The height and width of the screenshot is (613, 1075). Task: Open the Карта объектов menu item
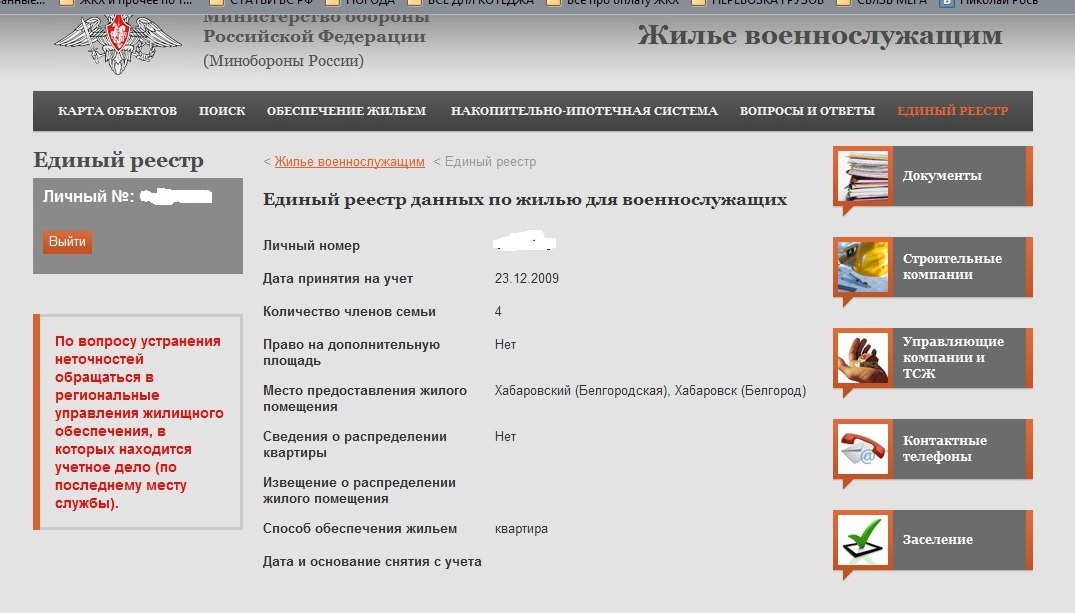pyautogui.click(x=117, y=111)
